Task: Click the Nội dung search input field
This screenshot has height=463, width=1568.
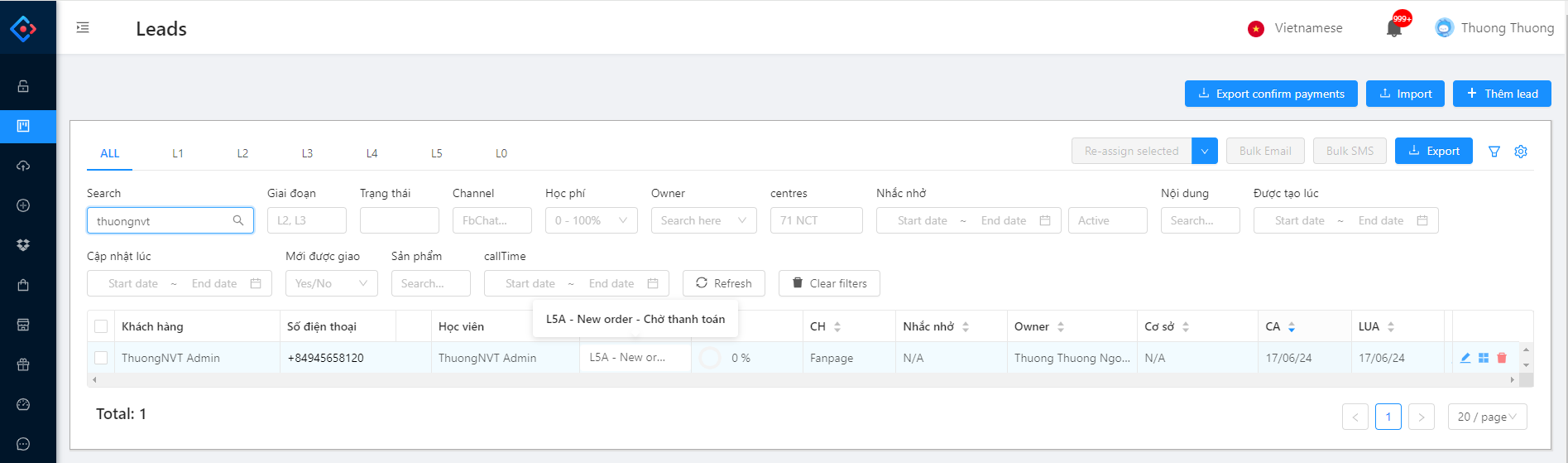Action: 1200,220
